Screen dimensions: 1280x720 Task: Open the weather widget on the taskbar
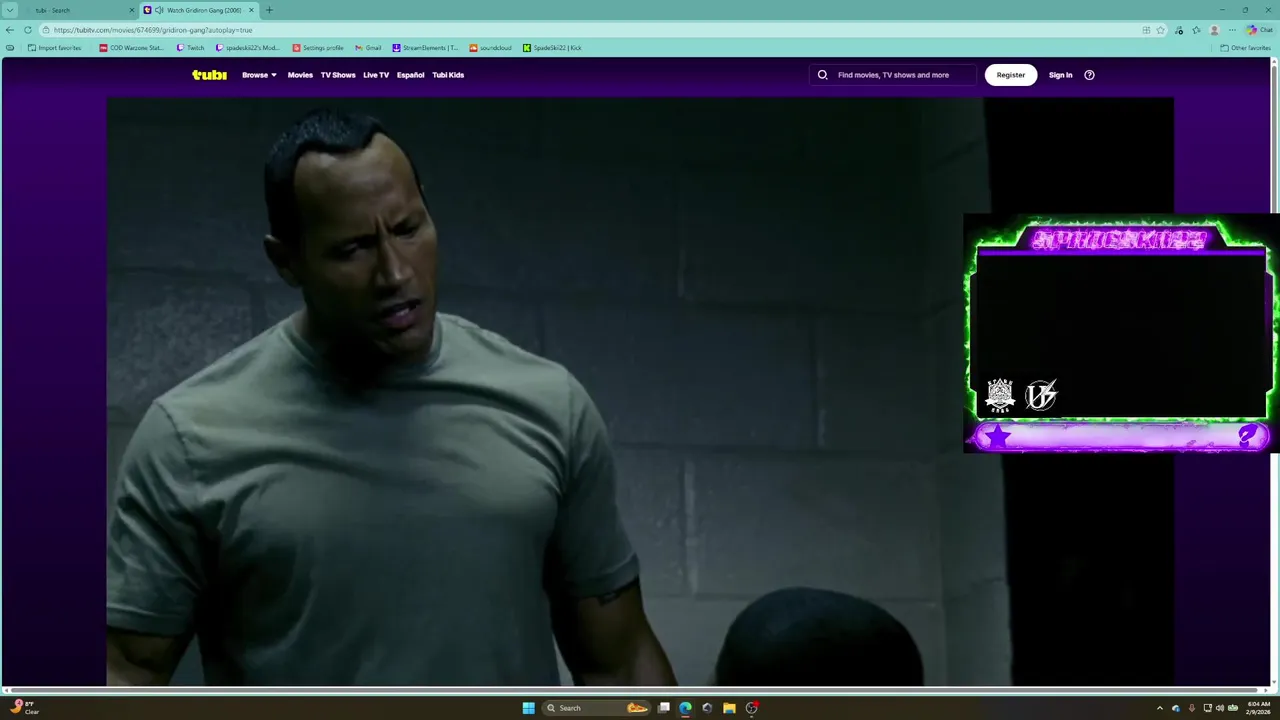coord(24,708)
